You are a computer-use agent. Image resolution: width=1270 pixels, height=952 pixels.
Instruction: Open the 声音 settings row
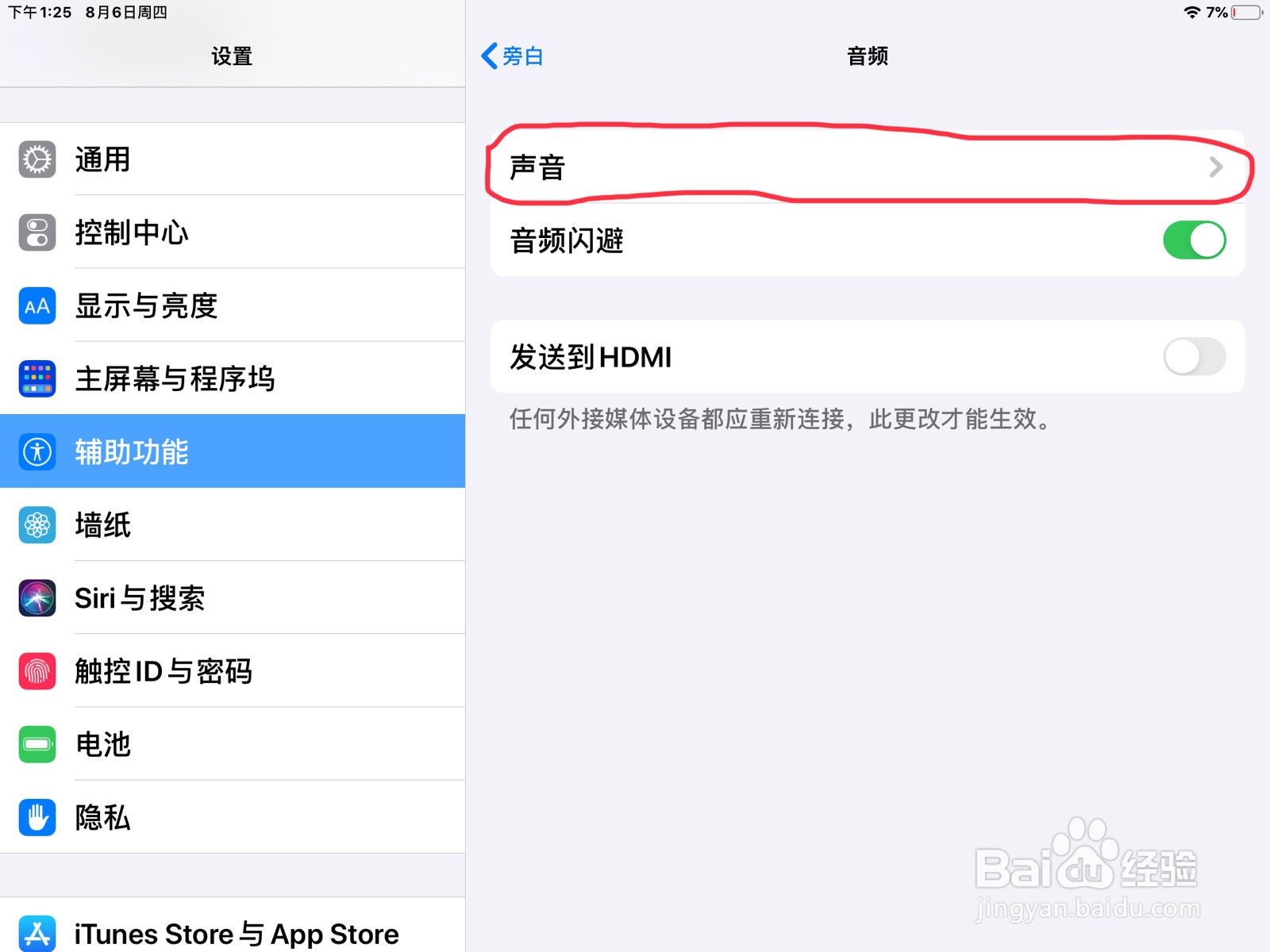pyautogui.click(x=868, y=167)
